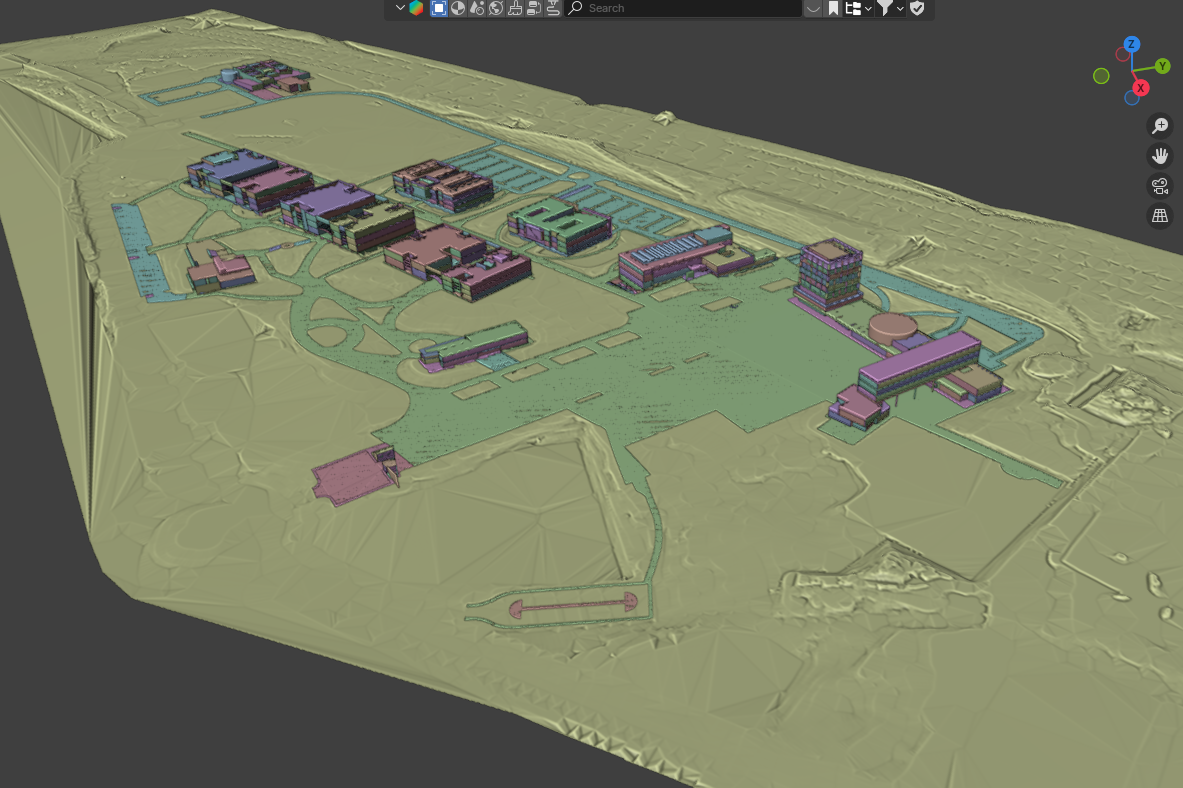Click the droplet icon in header
The image size is (1183, 788).
pos(477,8)
